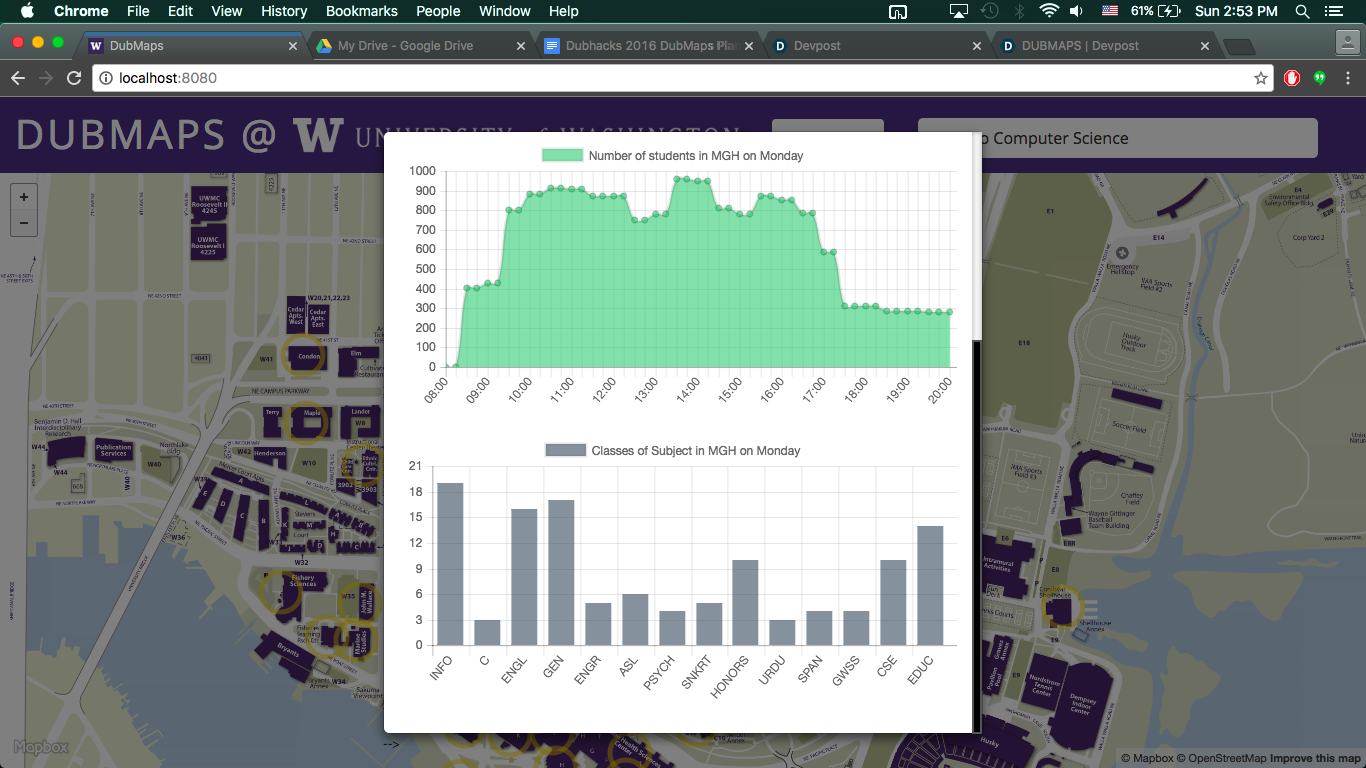Viewport: 1366px width, 768px height.
Task: Open the View menu
Action: tap(227, 11)
